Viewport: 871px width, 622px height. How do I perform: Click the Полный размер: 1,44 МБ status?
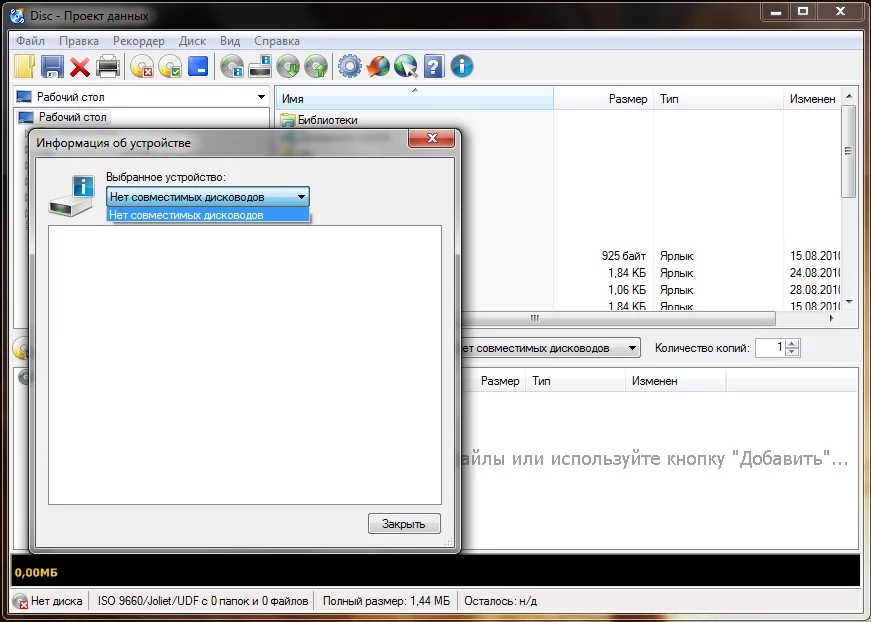click(386, 601)
